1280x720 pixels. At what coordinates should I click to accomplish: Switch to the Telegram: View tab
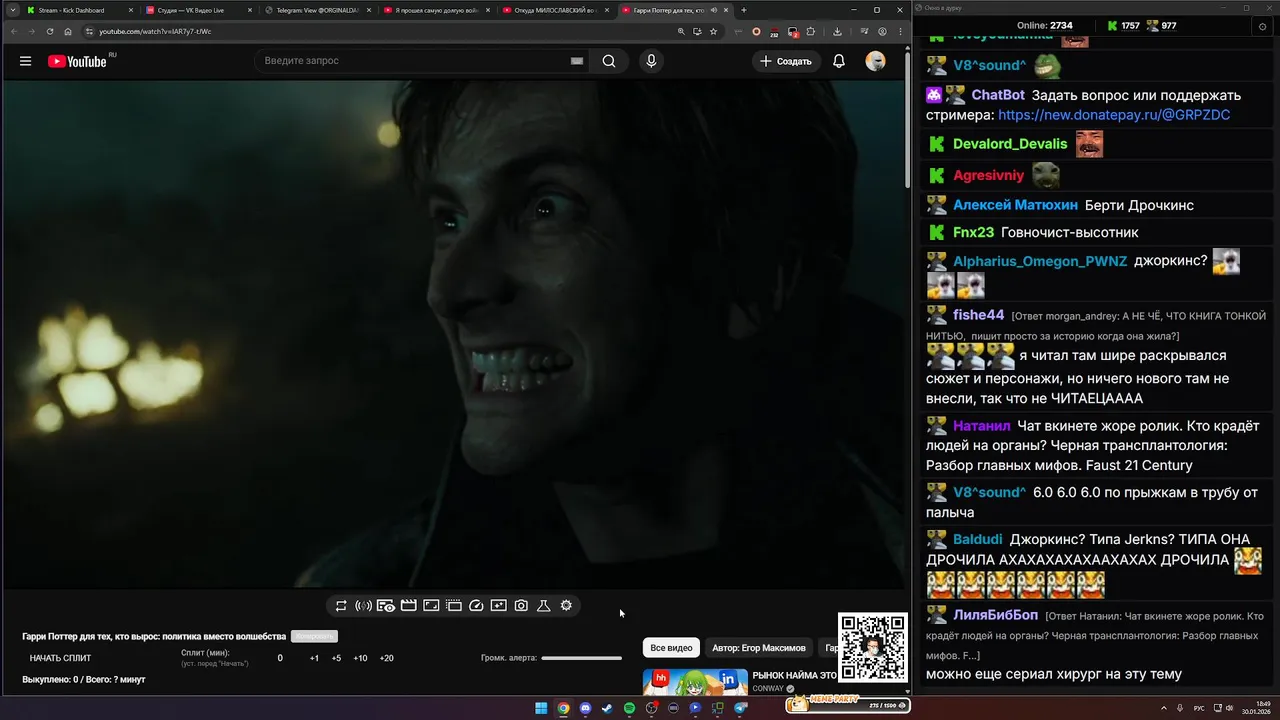(317, 10)
